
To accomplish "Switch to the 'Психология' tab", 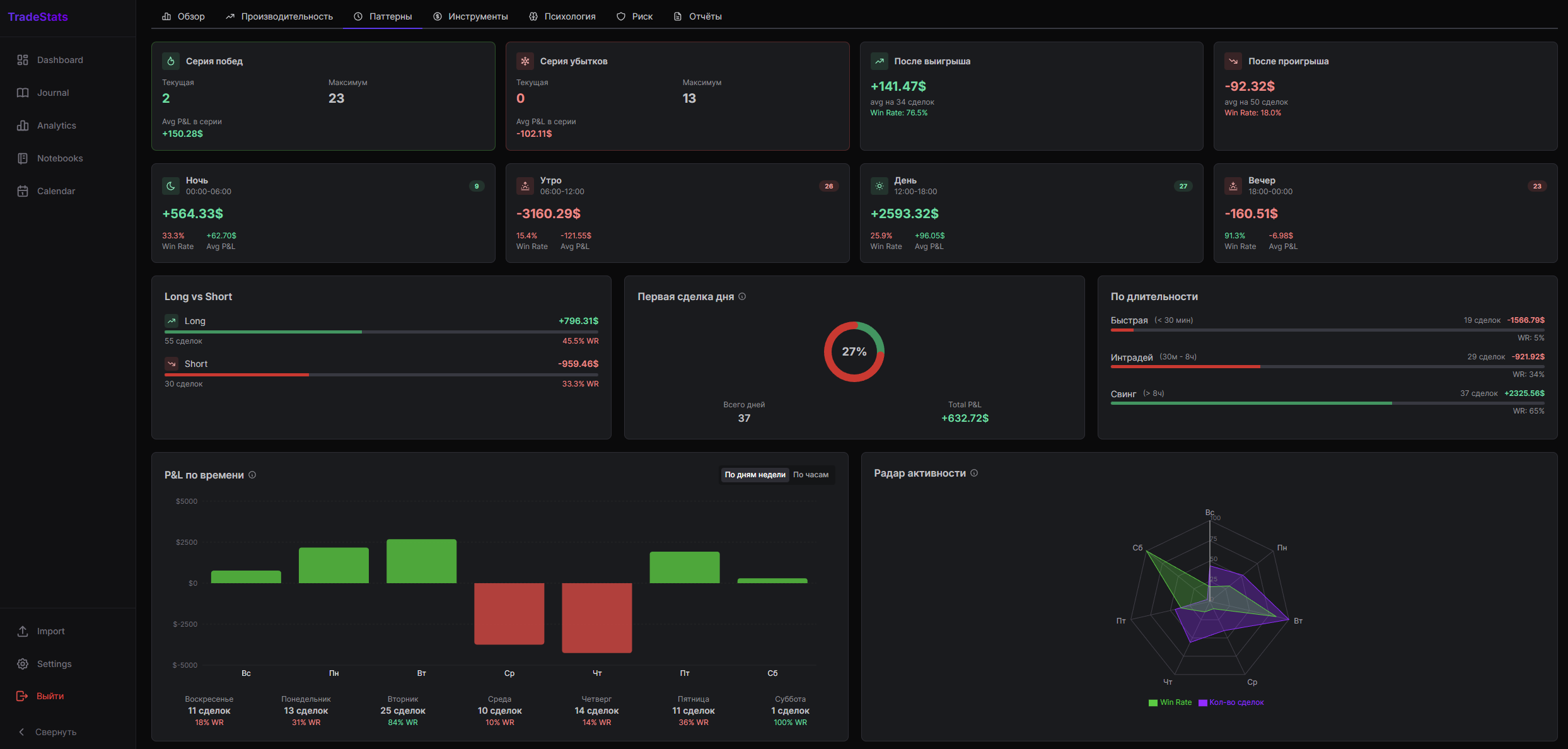I will coord(562,16).
